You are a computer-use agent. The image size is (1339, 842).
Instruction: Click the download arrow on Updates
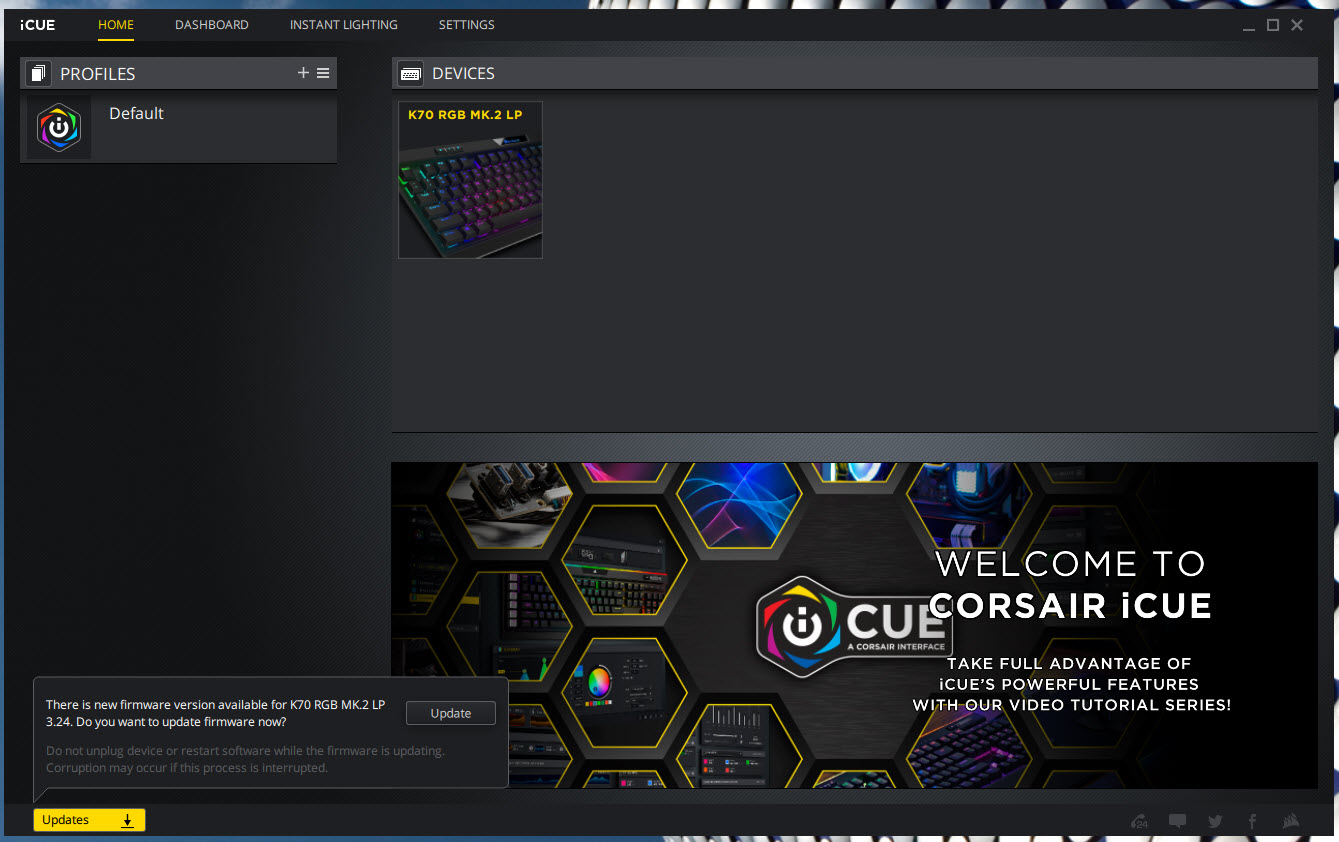tap(128, 820)
